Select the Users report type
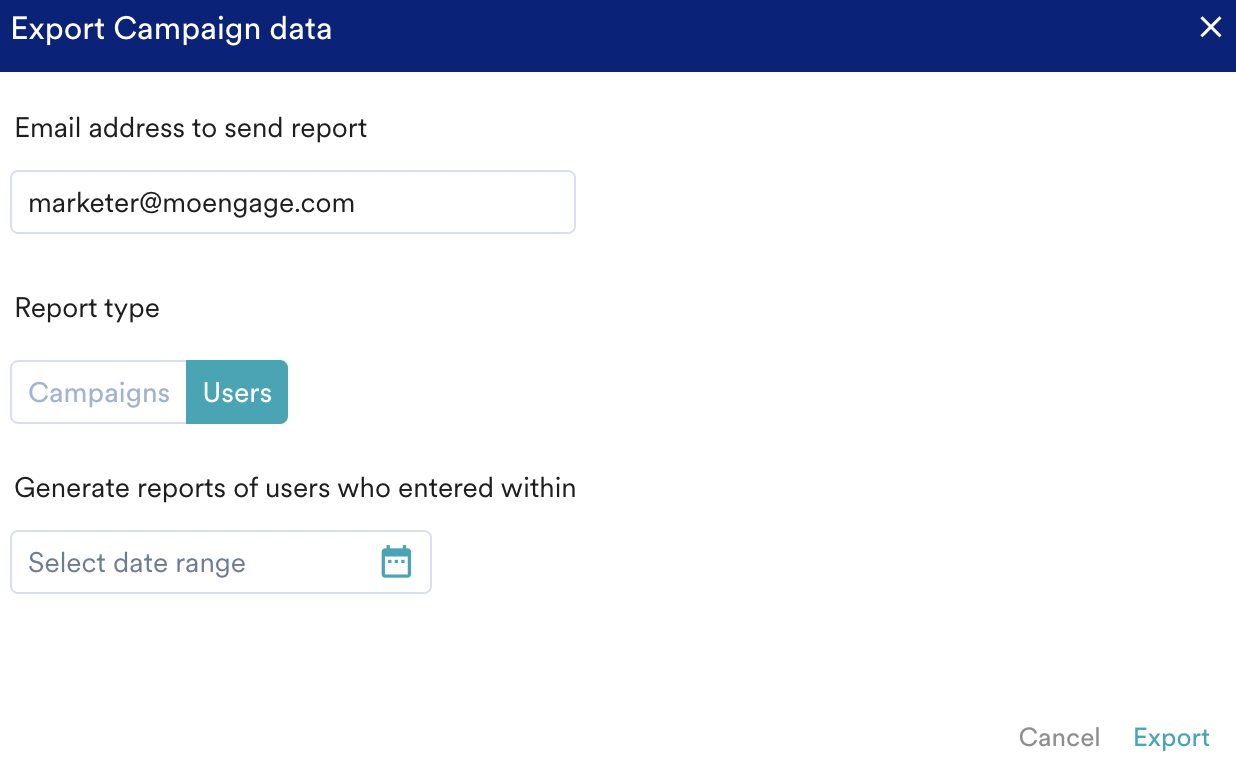Viewport: 1236px width, 765px height. point(237,392)
